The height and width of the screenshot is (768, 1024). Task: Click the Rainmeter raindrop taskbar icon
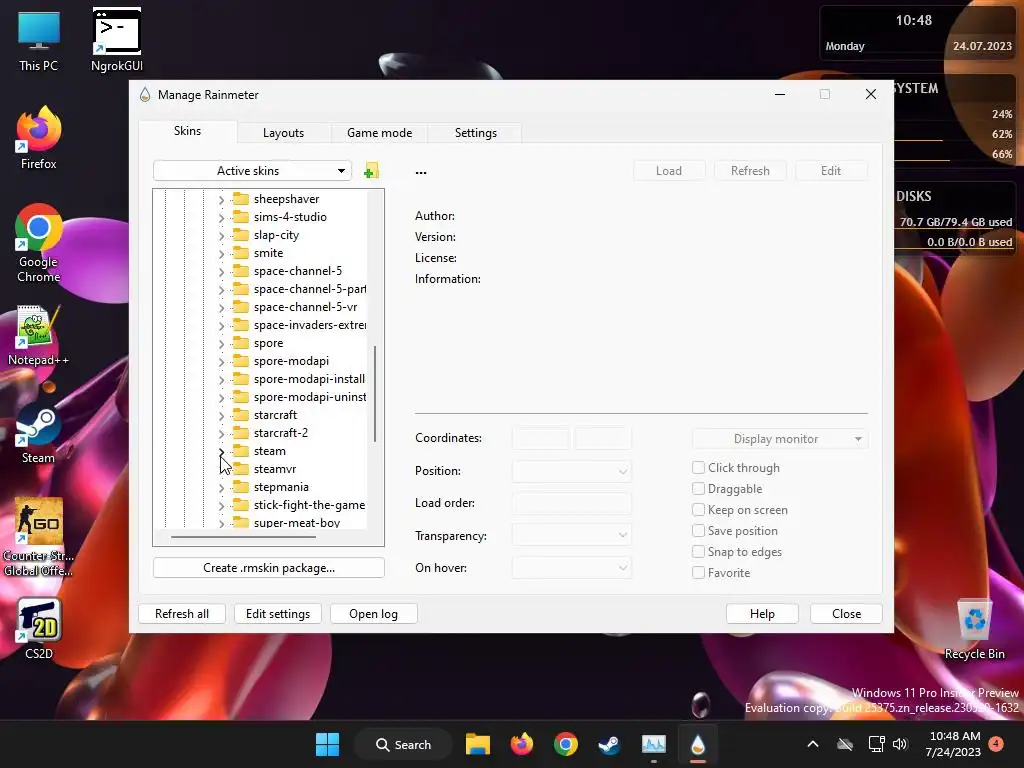(x=697, y=744)
